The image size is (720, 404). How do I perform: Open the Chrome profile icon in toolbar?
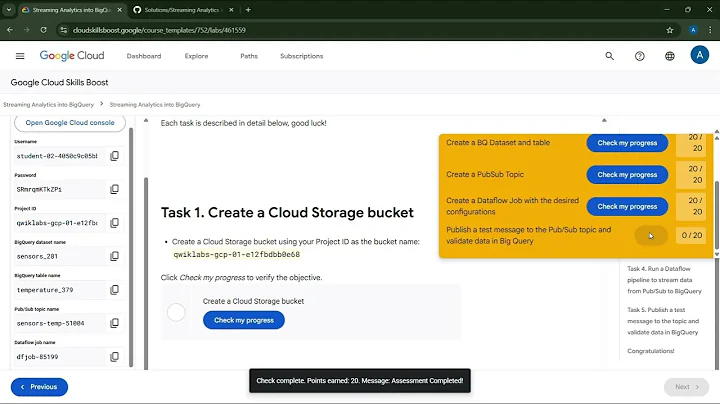693,30
